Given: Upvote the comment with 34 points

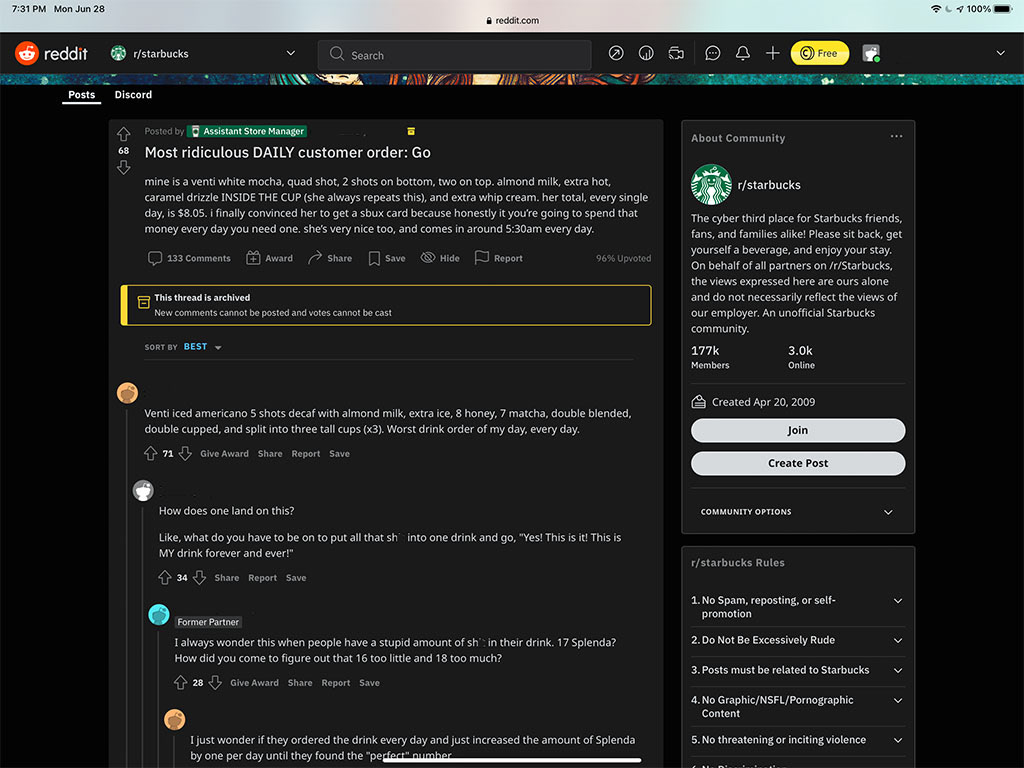Looking at the screenshot, I should point(165,577).
